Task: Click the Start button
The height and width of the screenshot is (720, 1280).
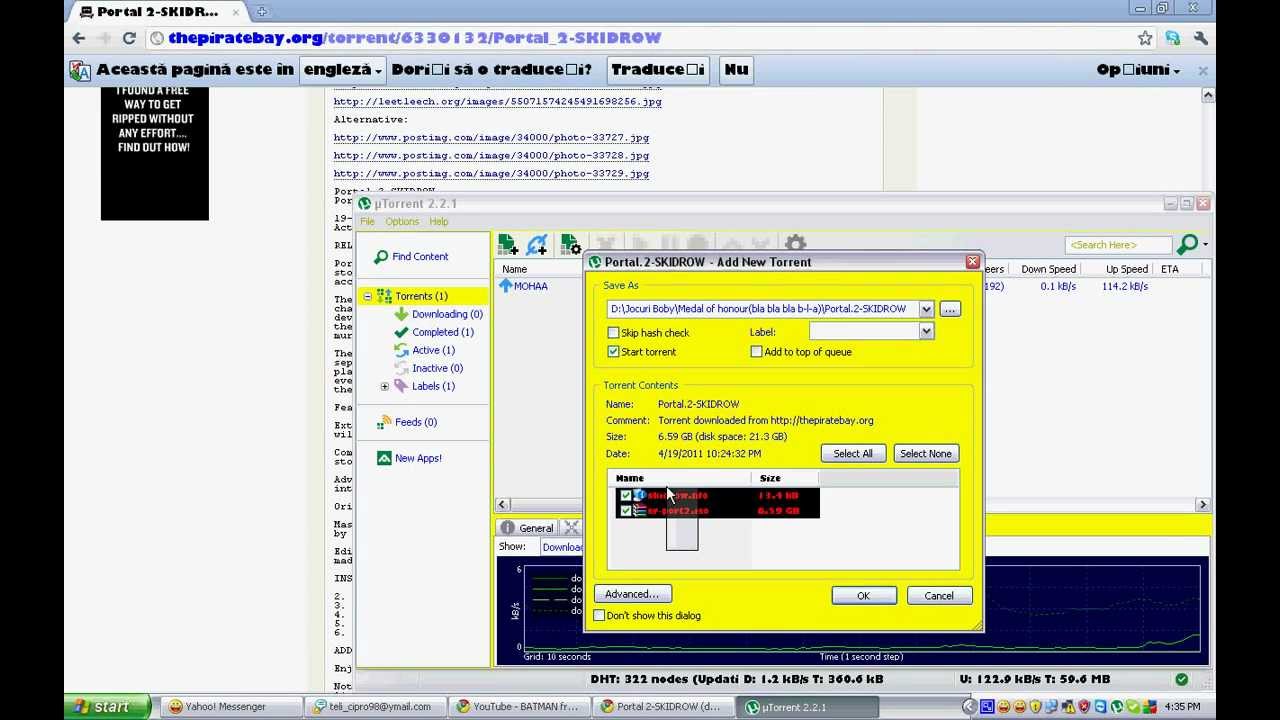Action: pos(107,707)
